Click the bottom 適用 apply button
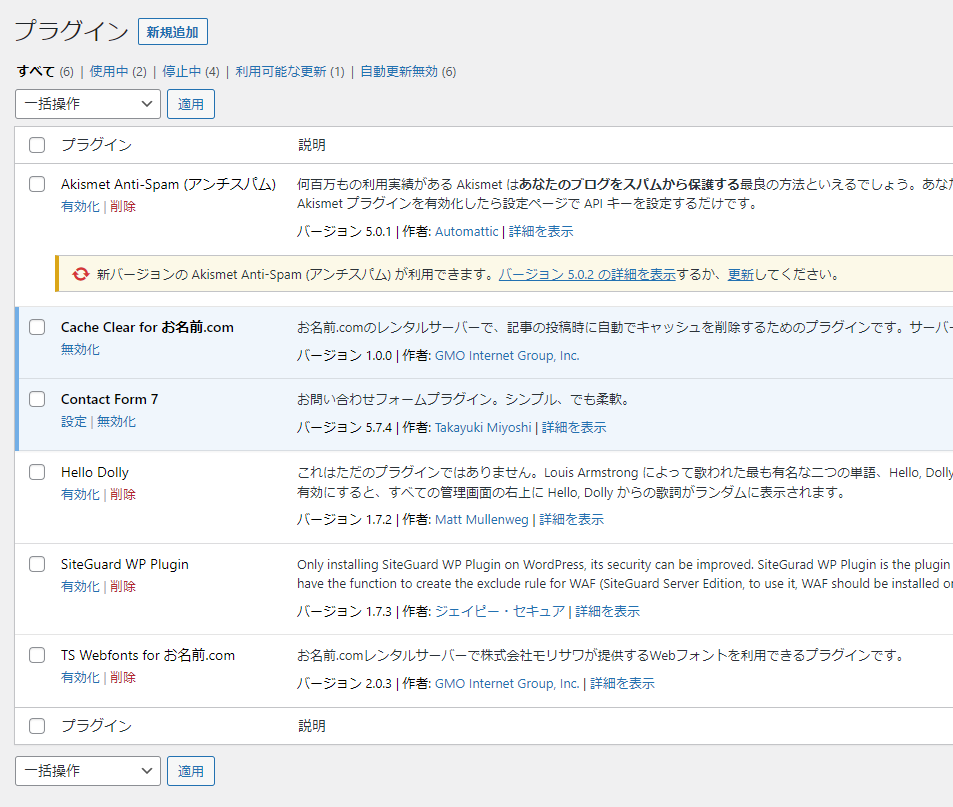Viewport: 953px width, 807px height. pyautogui.click(x=191, y=771)
